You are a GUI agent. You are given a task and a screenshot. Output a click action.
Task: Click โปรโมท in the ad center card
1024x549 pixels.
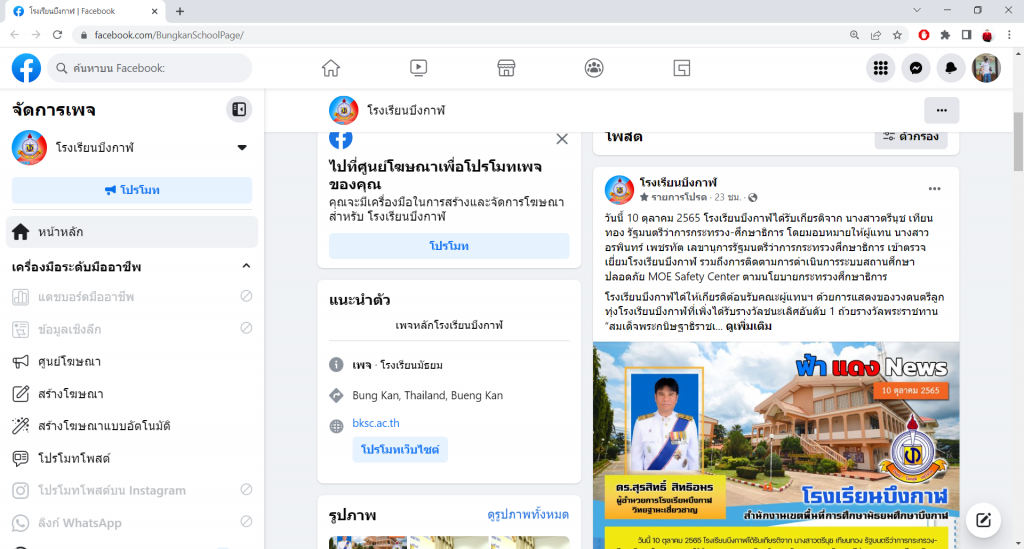pos(449,246)
